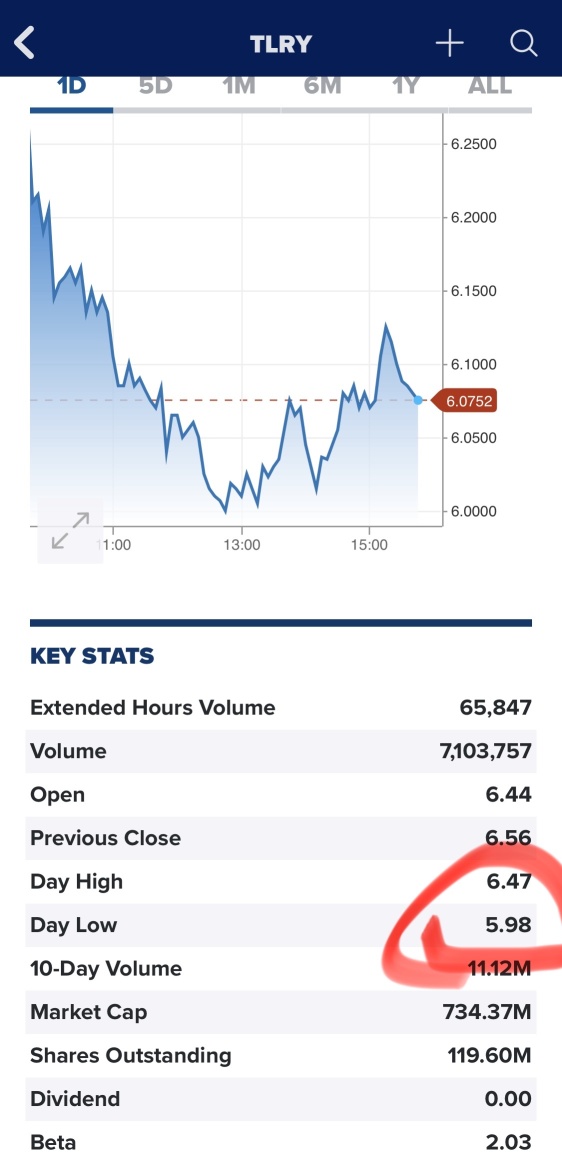
Task: Tap the back arrow icon
Action: click(24, 44)
